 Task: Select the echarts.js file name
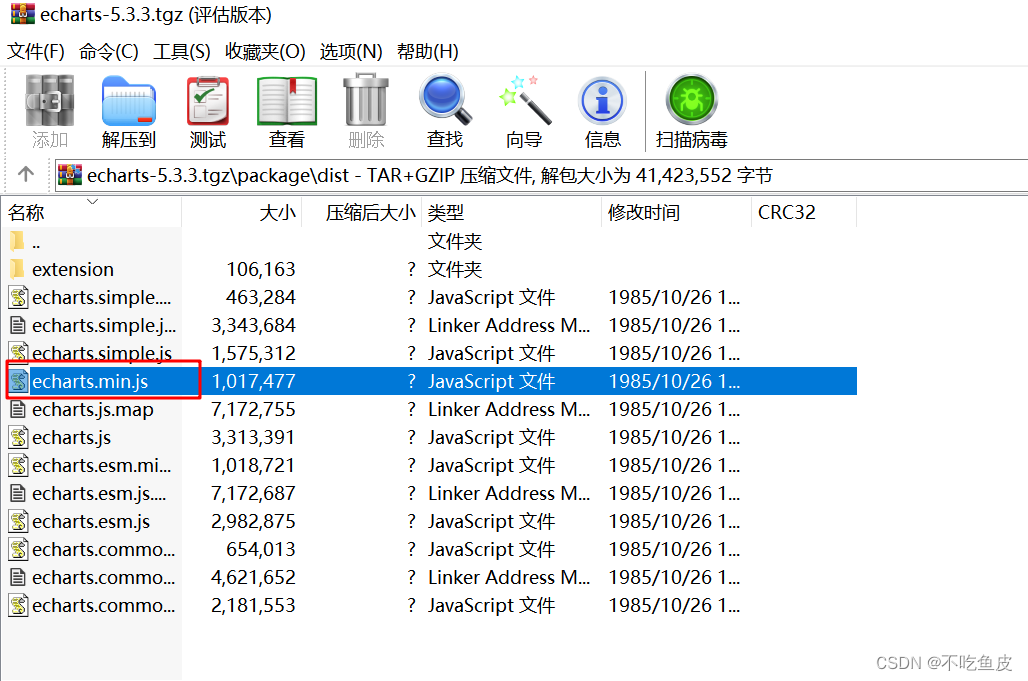71,437
